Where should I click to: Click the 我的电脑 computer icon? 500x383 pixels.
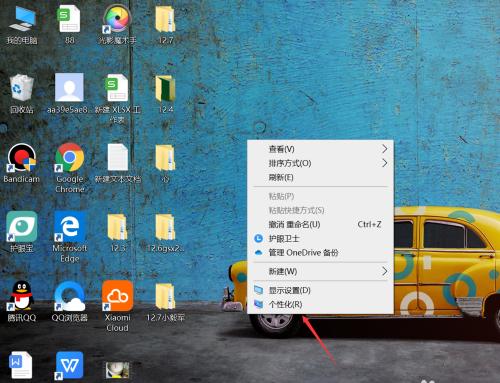coord(22,19)
